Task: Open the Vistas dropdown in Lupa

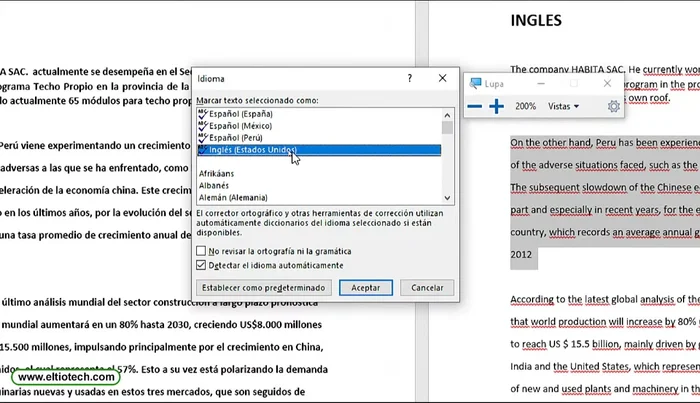Action: pos(563,106)
